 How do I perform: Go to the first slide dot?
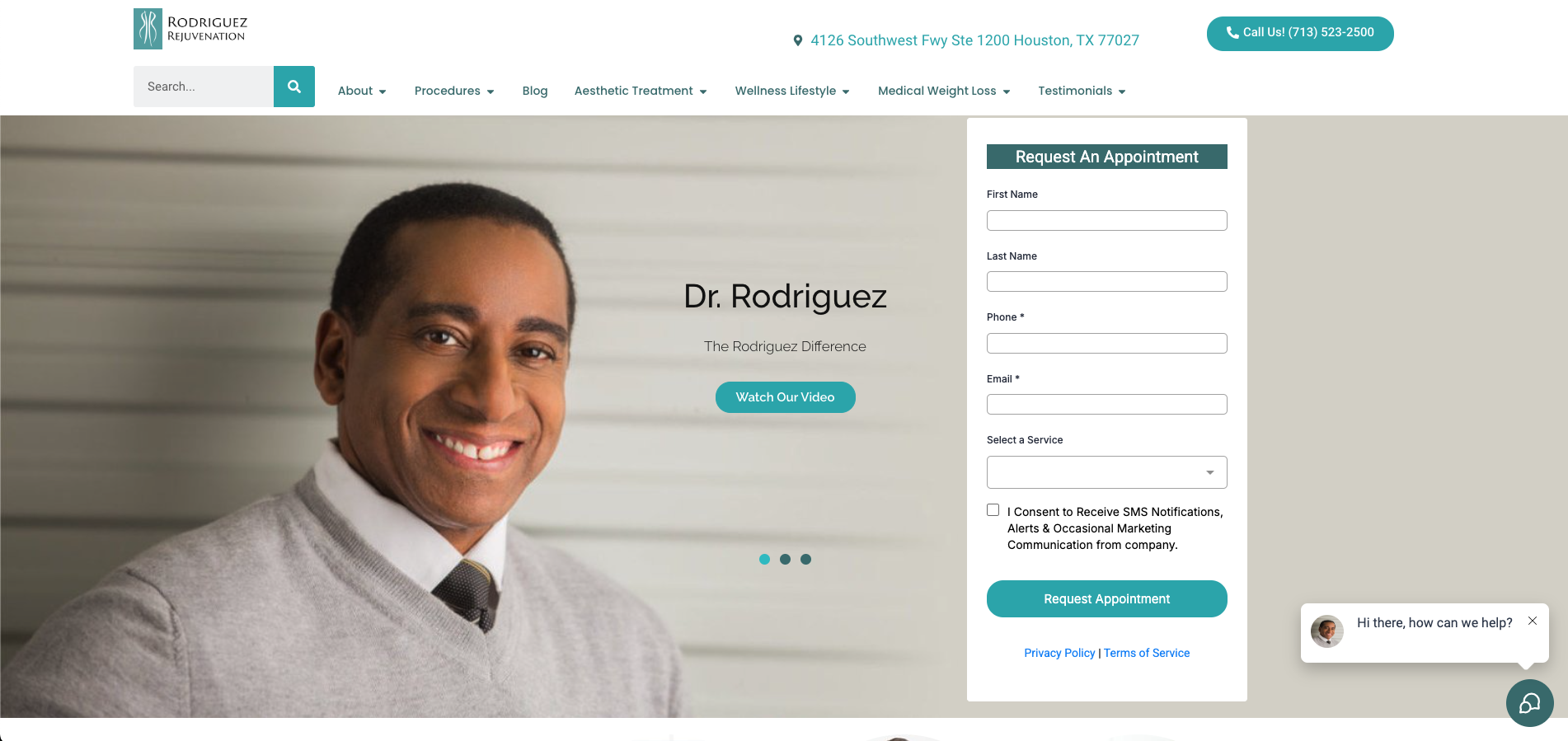764,559
